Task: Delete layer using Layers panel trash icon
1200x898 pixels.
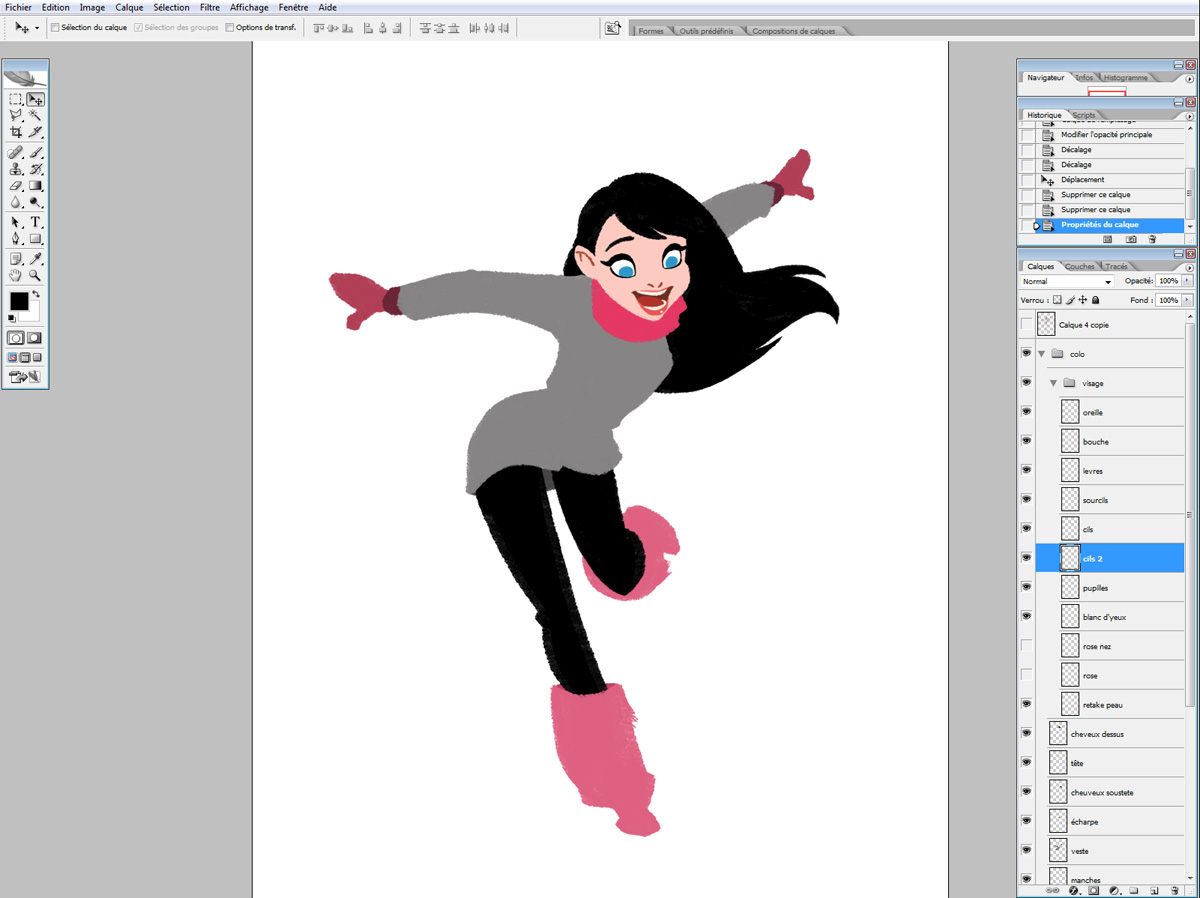Action: tap(1174, 889)
